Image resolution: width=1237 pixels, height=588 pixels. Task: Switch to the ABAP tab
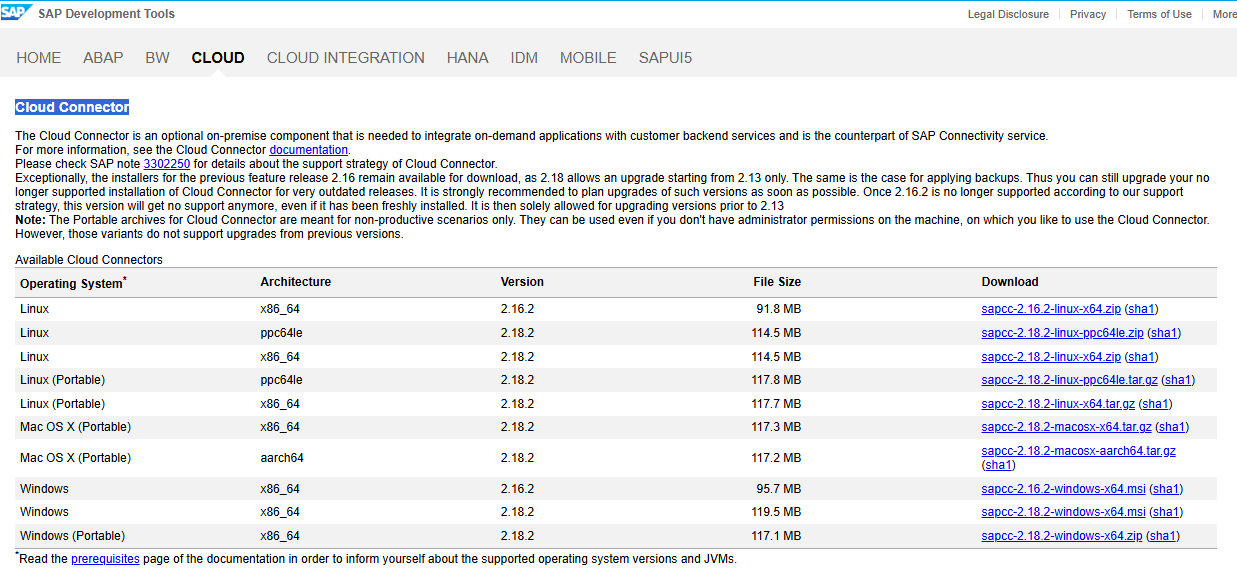coord(104,58)
